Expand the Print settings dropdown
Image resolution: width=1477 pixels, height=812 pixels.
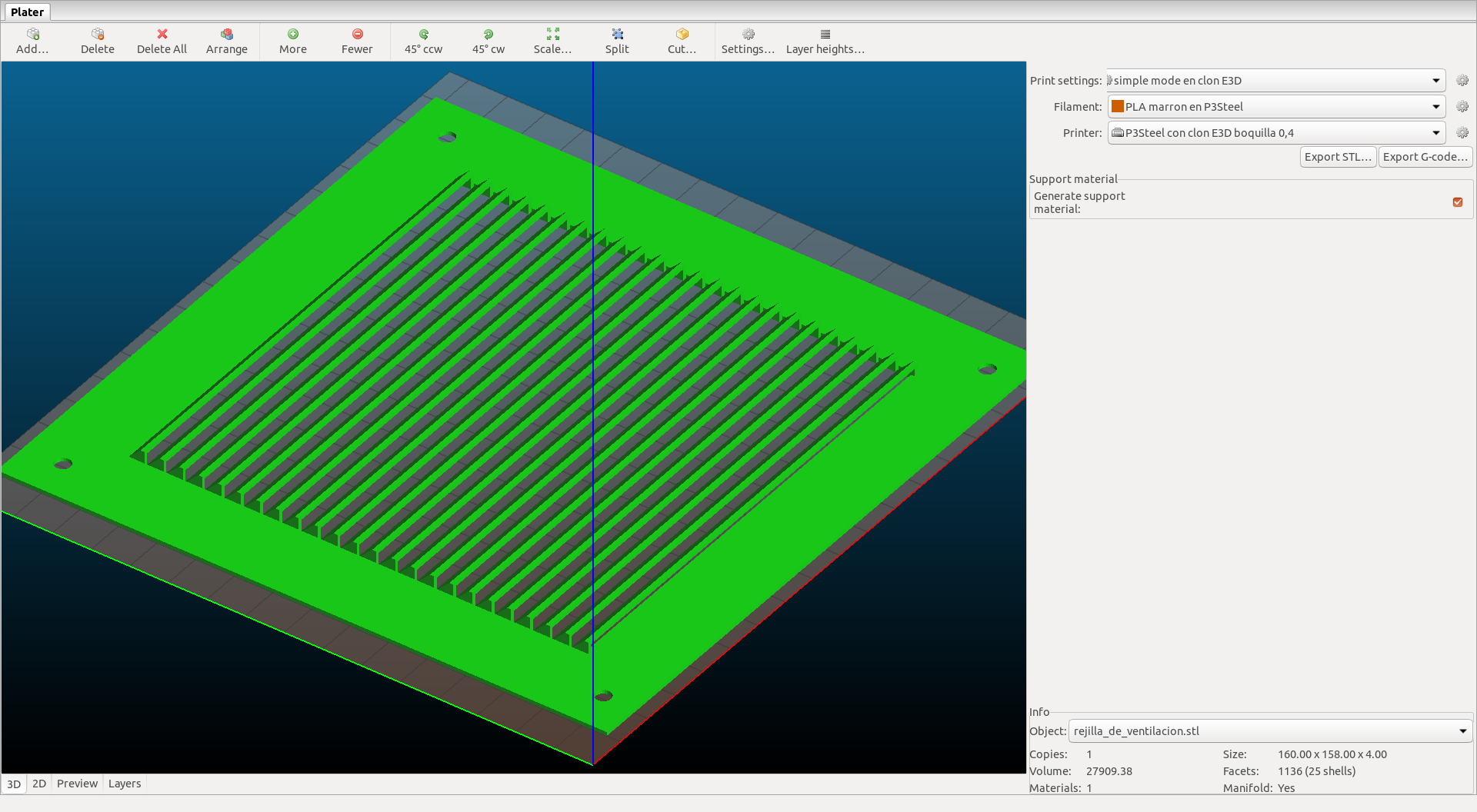[x=1435, y=81]
